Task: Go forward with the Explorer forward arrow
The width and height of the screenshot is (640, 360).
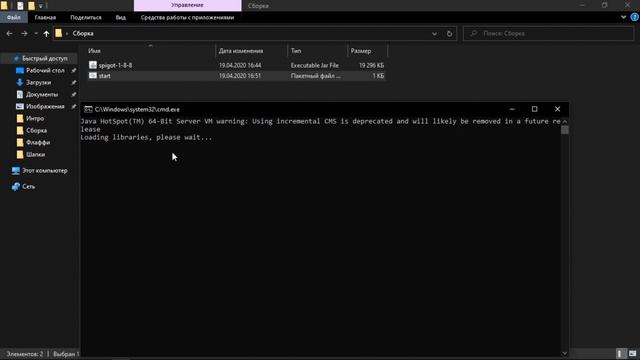Action: 24,33
